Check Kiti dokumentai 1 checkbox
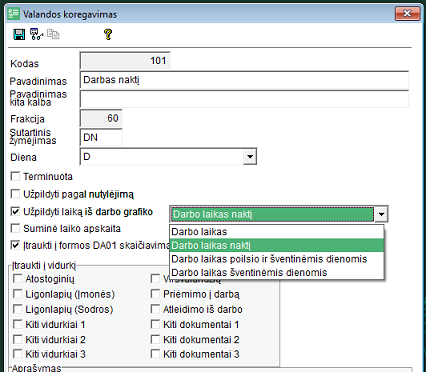This screenshot has height=372, width=426. pyautogui.click(x=155, y=324)
